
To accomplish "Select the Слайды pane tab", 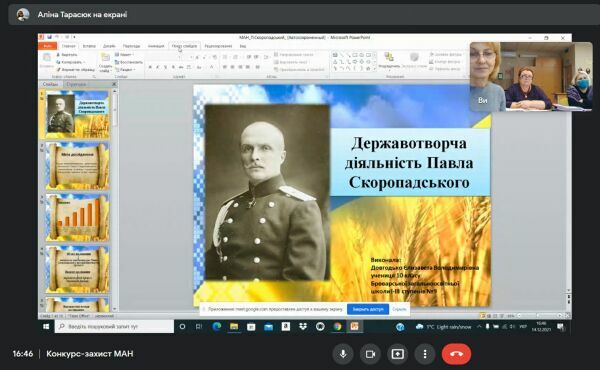I will click(50, 84).
